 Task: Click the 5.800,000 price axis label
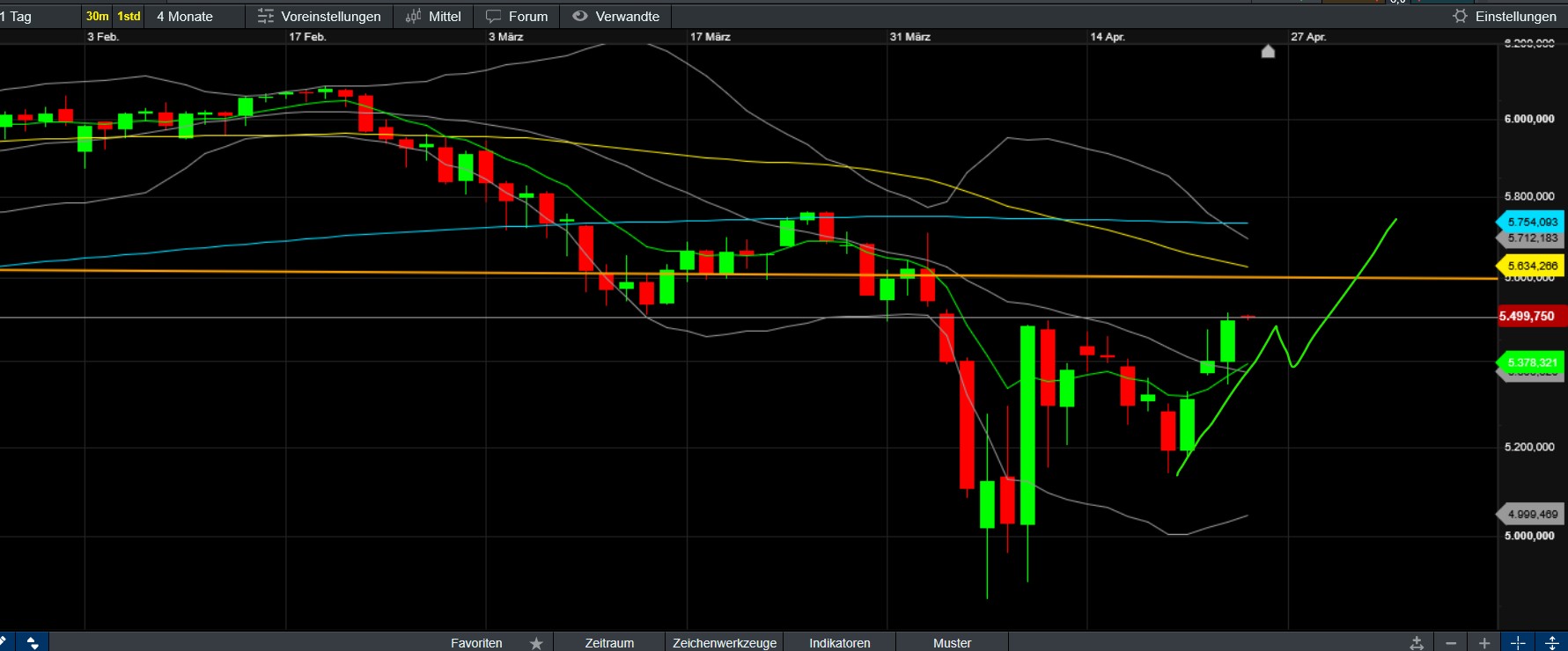pos(1529,196)
